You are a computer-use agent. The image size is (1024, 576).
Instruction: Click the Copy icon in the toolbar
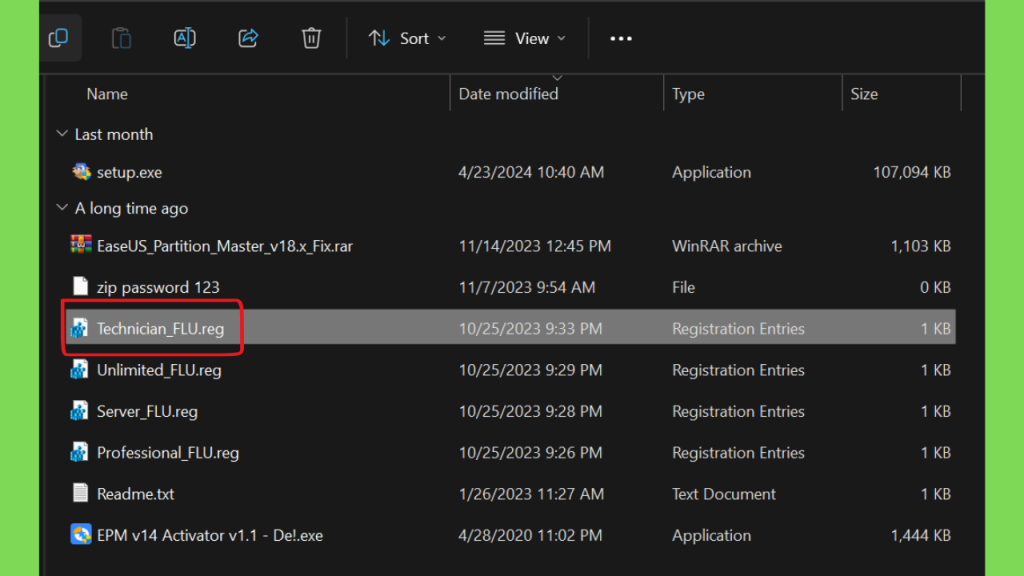[59, 38]
